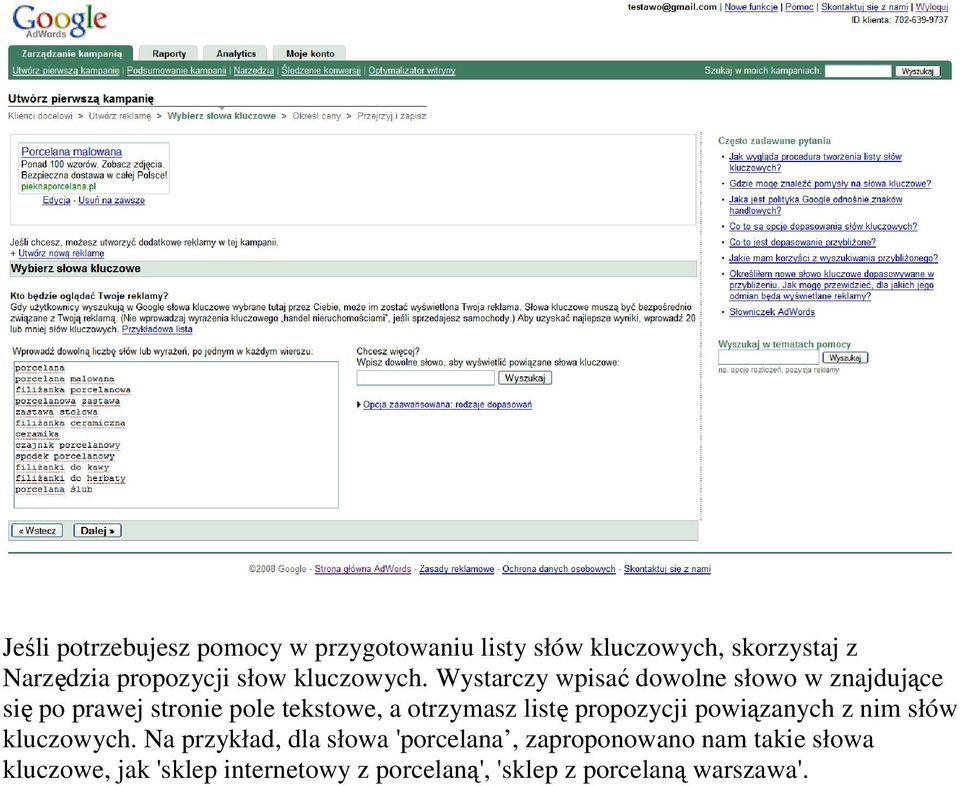Viewport: 960px width, 786px height.
Task: Focus the campaign search field in green bar
Action: (858, 71)
